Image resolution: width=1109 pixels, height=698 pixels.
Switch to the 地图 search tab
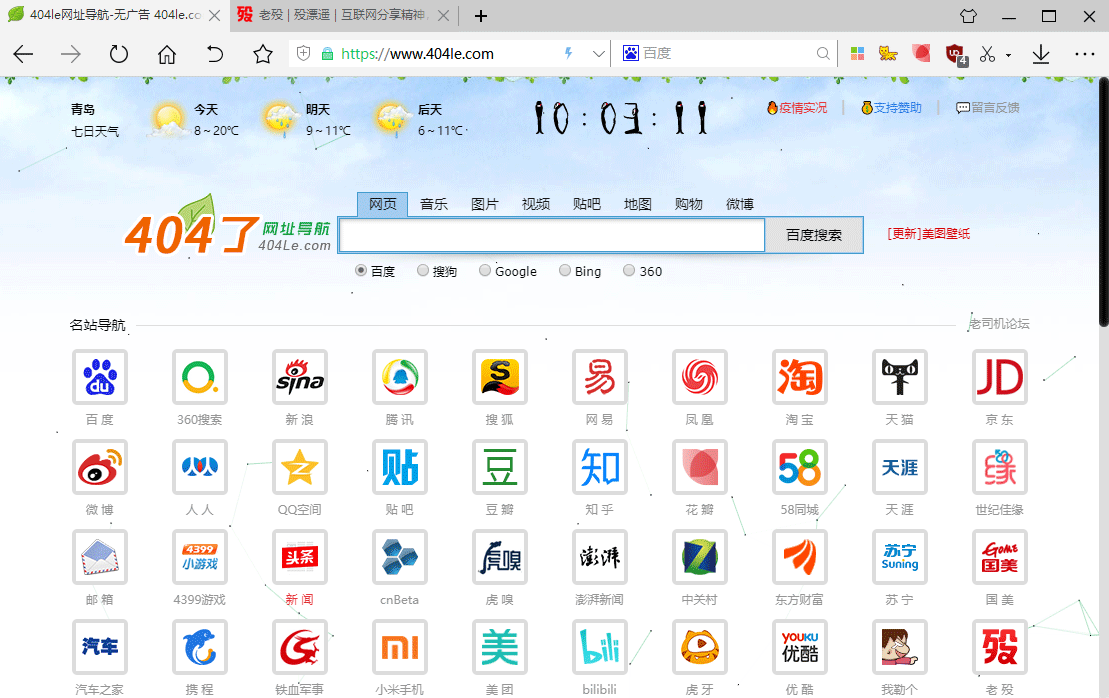coord(637,204)
